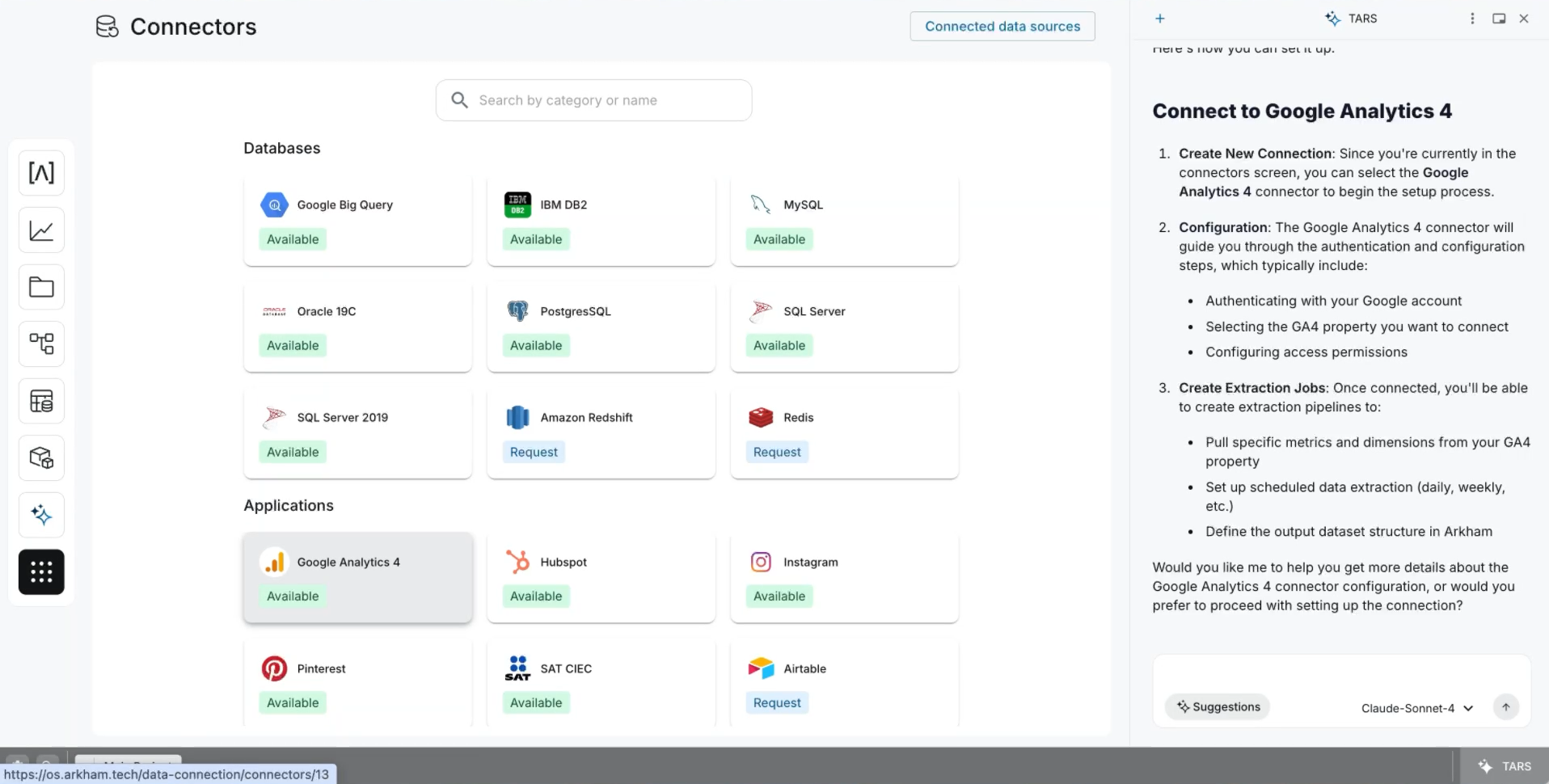Expand the Claude-Sonnet-4 model dropdown
The image size is (1549, 784).
click(x=1417, y=708)
